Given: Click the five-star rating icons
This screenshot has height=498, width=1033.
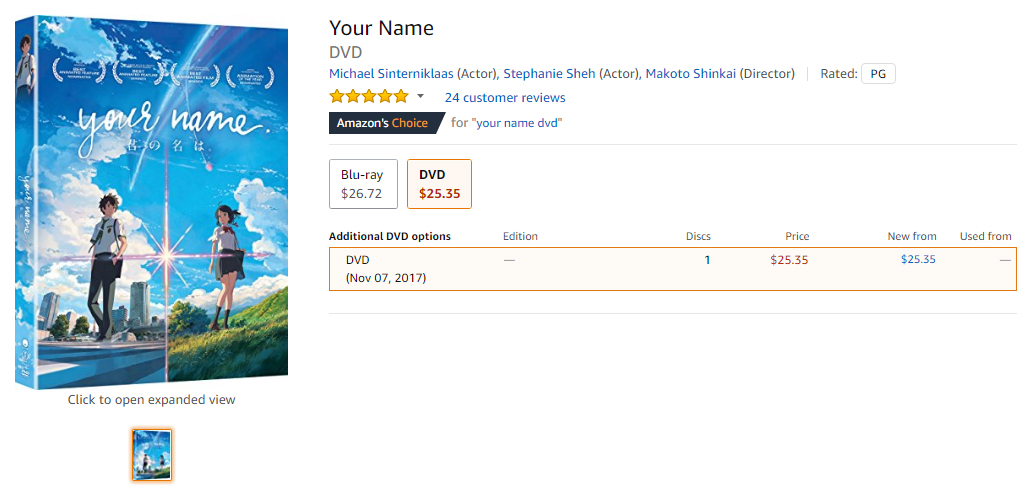Looking at the screenshot, I should (369, 97).
